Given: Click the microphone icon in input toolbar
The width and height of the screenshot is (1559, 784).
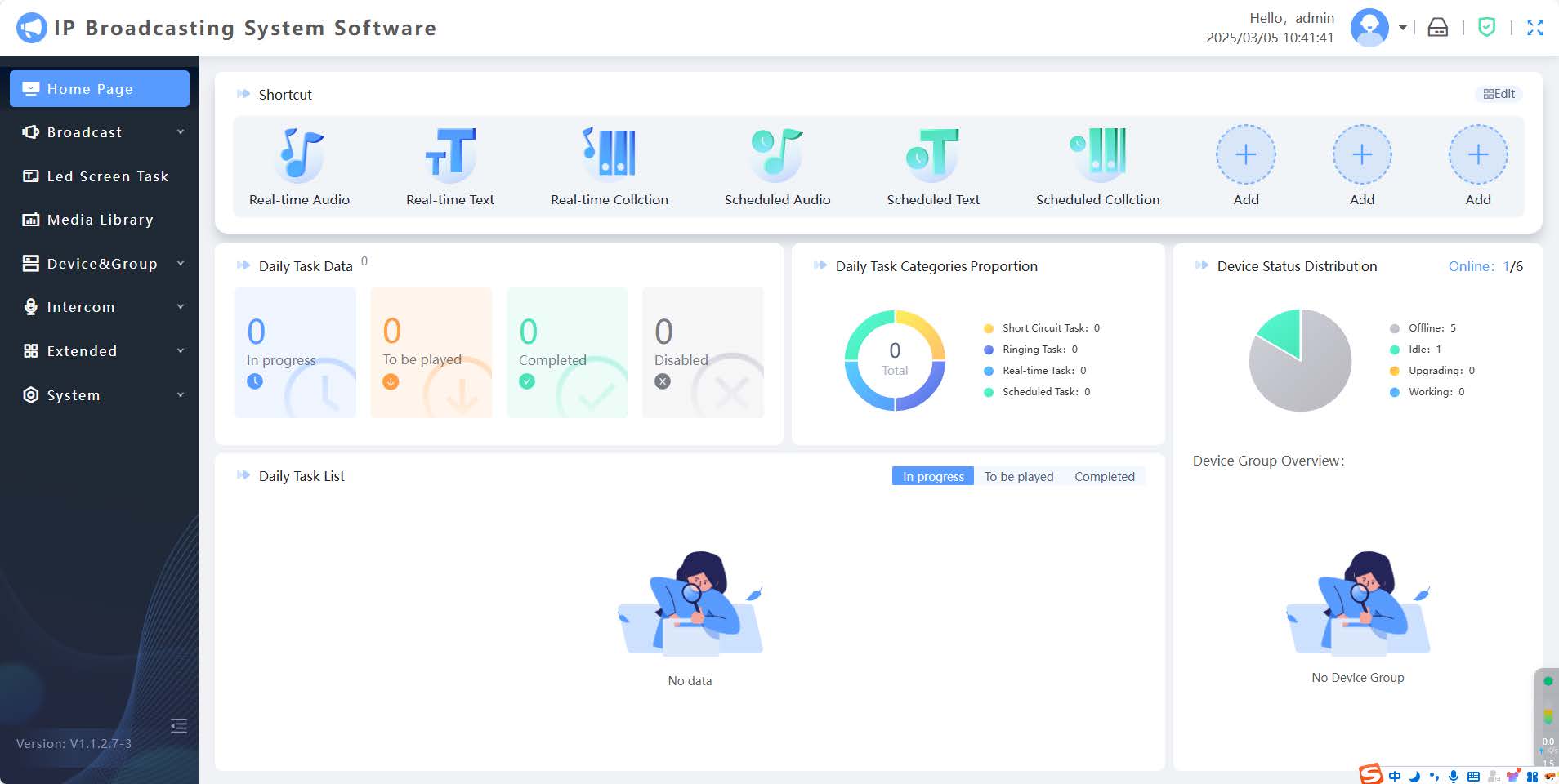Looking at the screenshot, I should tap(1454, 776).
